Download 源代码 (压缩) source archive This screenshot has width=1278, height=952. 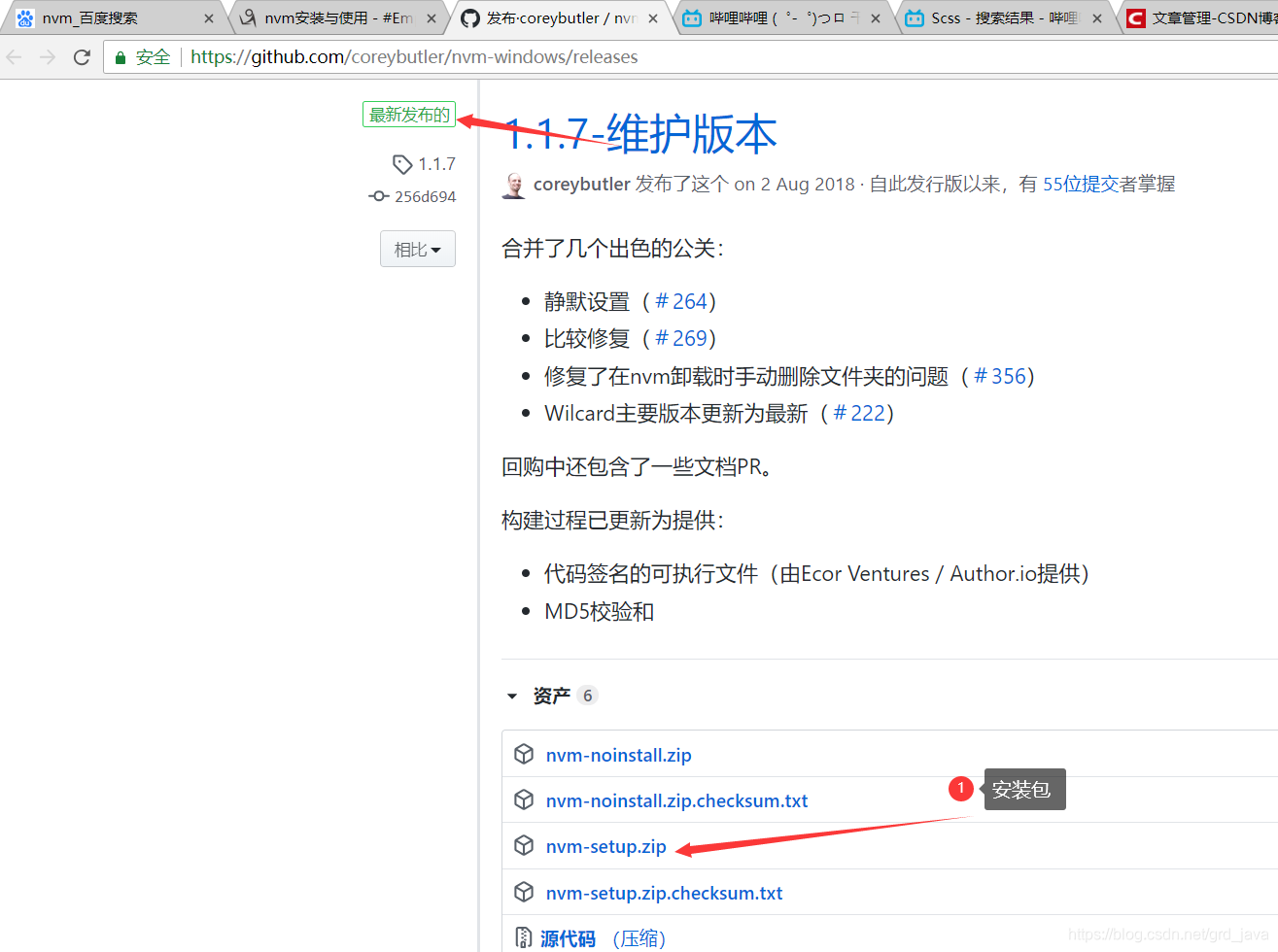(x=603, y=938)
